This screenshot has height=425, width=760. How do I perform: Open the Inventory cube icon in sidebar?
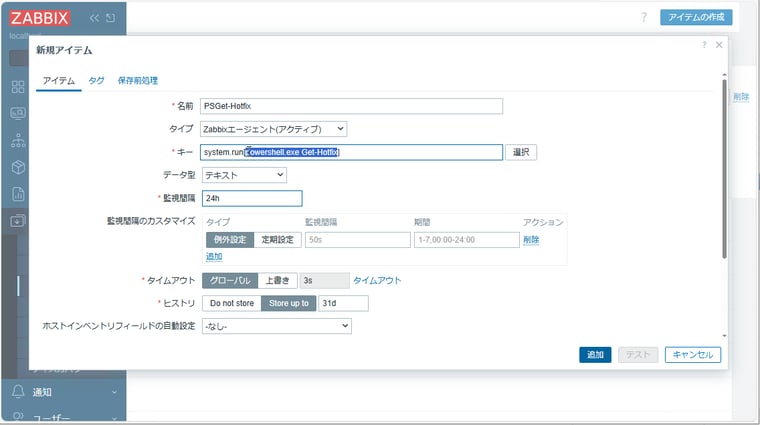18,167
